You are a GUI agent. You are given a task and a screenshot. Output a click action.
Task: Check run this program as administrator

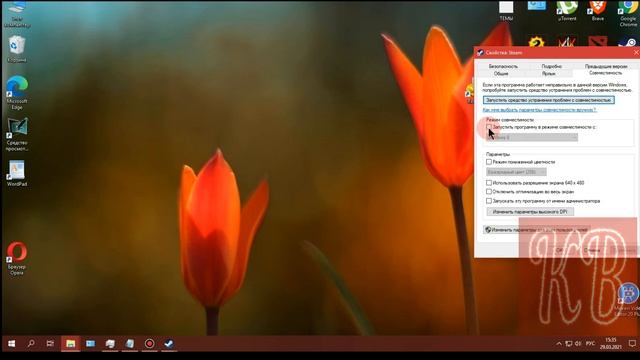(x=489, y=201)
